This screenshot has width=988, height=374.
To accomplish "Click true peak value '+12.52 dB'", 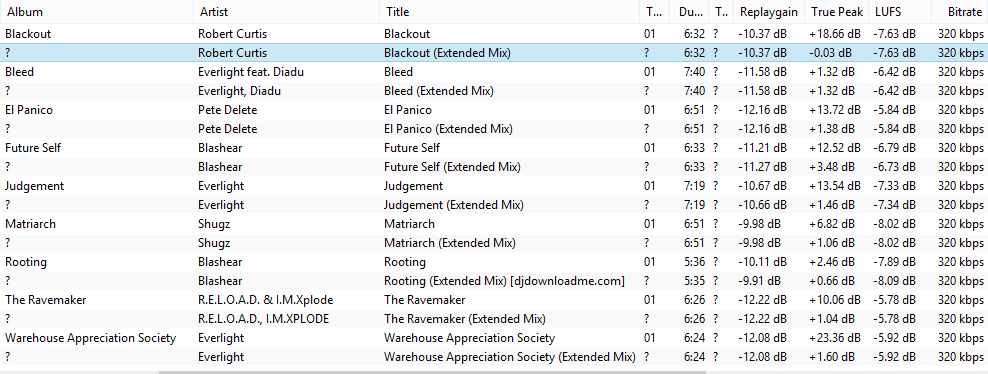I will (835, 148).
